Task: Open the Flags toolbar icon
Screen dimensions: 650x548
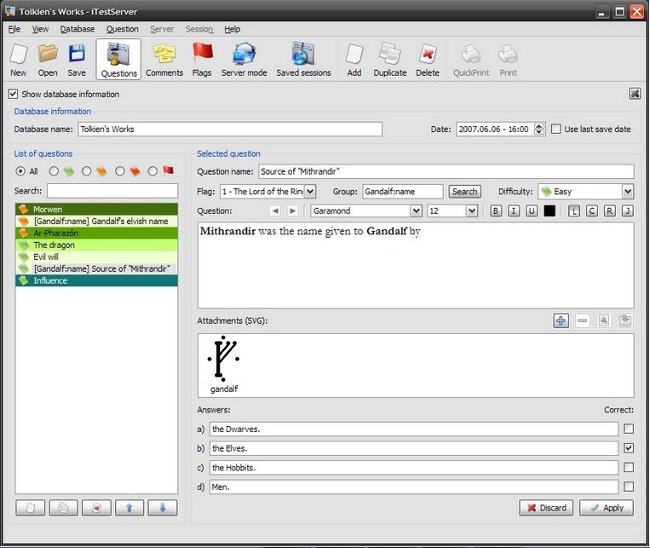Action: click(202, 60)
